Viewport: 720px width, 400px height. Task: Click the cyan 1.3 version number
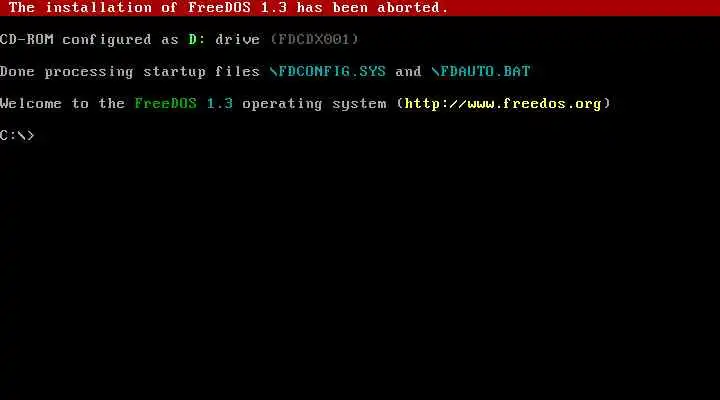(x=220, y=104)
